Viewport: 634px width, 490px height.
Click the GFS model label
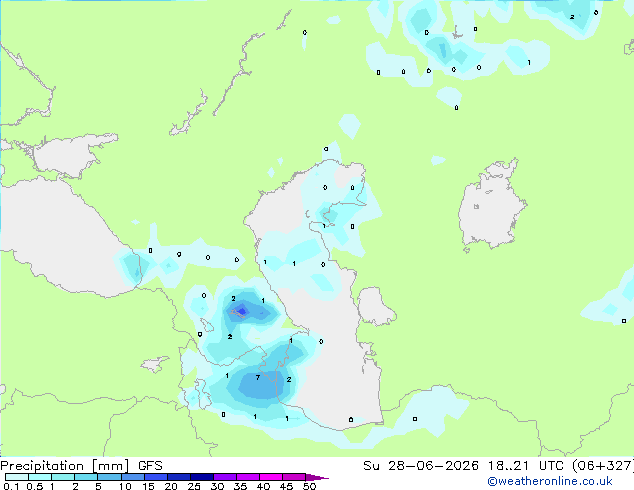point(150,466)
